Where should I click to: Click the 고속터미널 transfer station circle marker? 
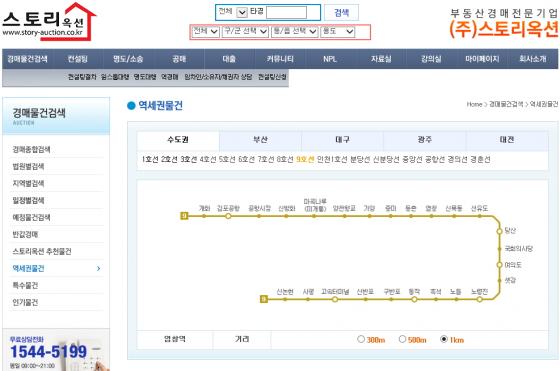coord(335,299)
